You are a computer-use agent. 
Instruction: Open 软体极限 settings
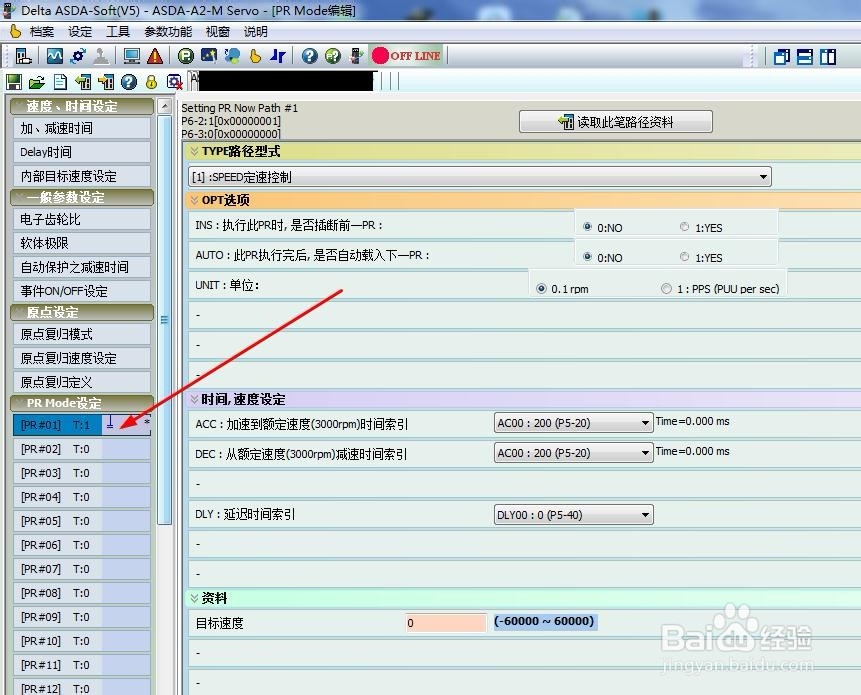click(x=82, y=243)
